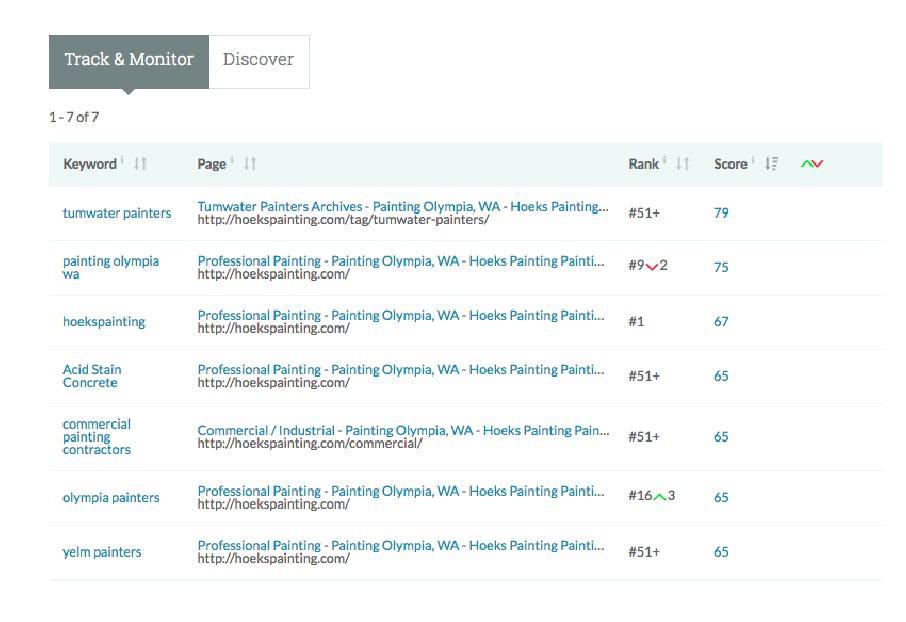Click info icon next to Keyword header
The height and width of the screenshot is (622, 906).
[x=123, y=161]
